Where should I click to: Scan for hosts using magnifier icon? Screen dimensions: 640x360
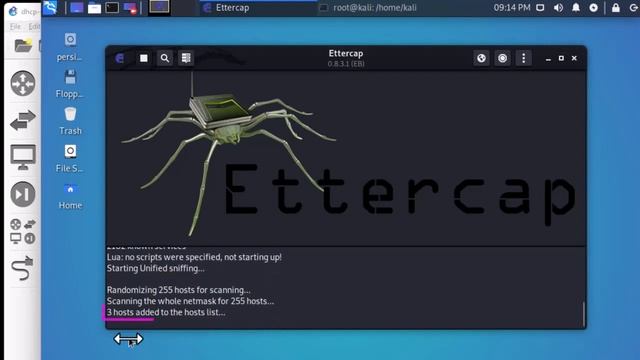[165, 58]
